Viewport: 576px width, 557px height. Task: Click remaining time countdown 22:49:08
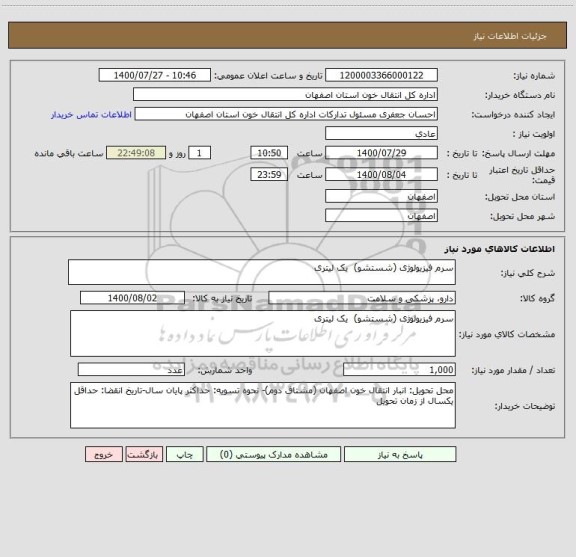[x=136, y=153]
